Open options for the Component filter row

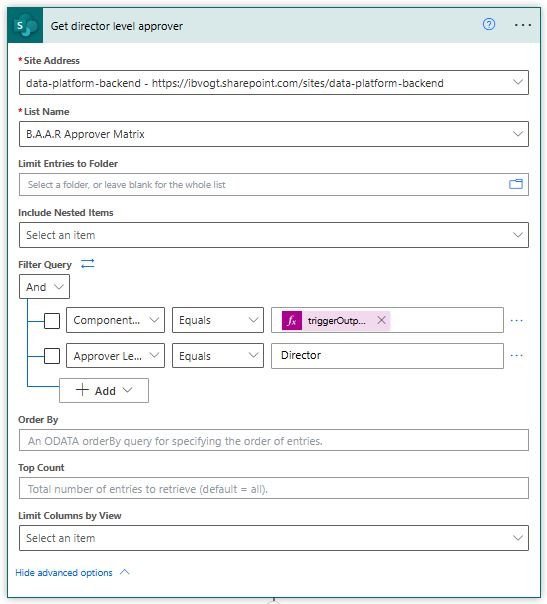(x=516, y=320)
